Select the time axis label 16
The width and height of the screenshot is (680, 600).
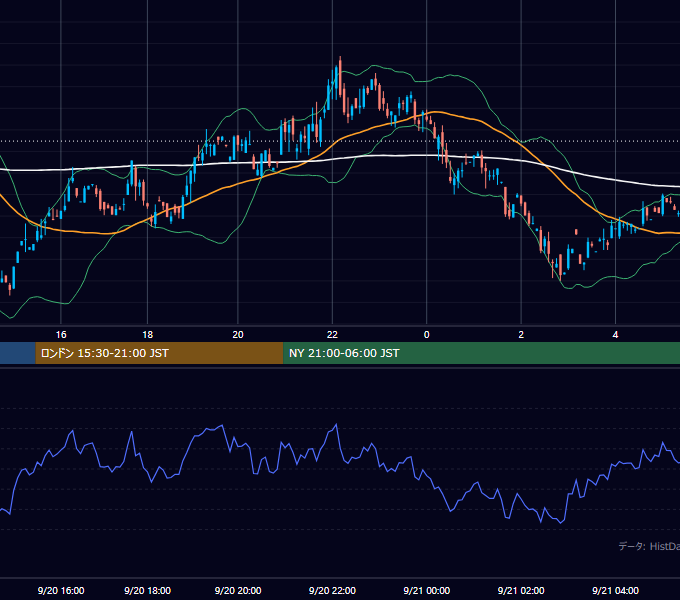pos(61,335)
